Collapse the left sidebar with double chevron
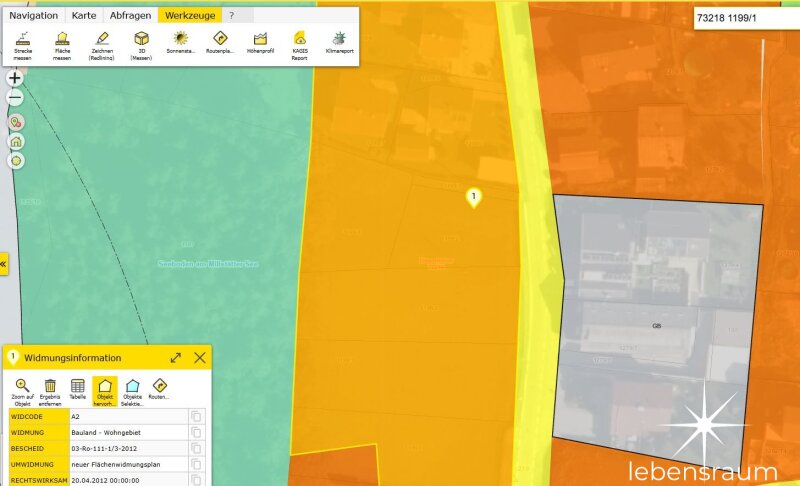The image size is (800, 486). (x=4, y=264)
